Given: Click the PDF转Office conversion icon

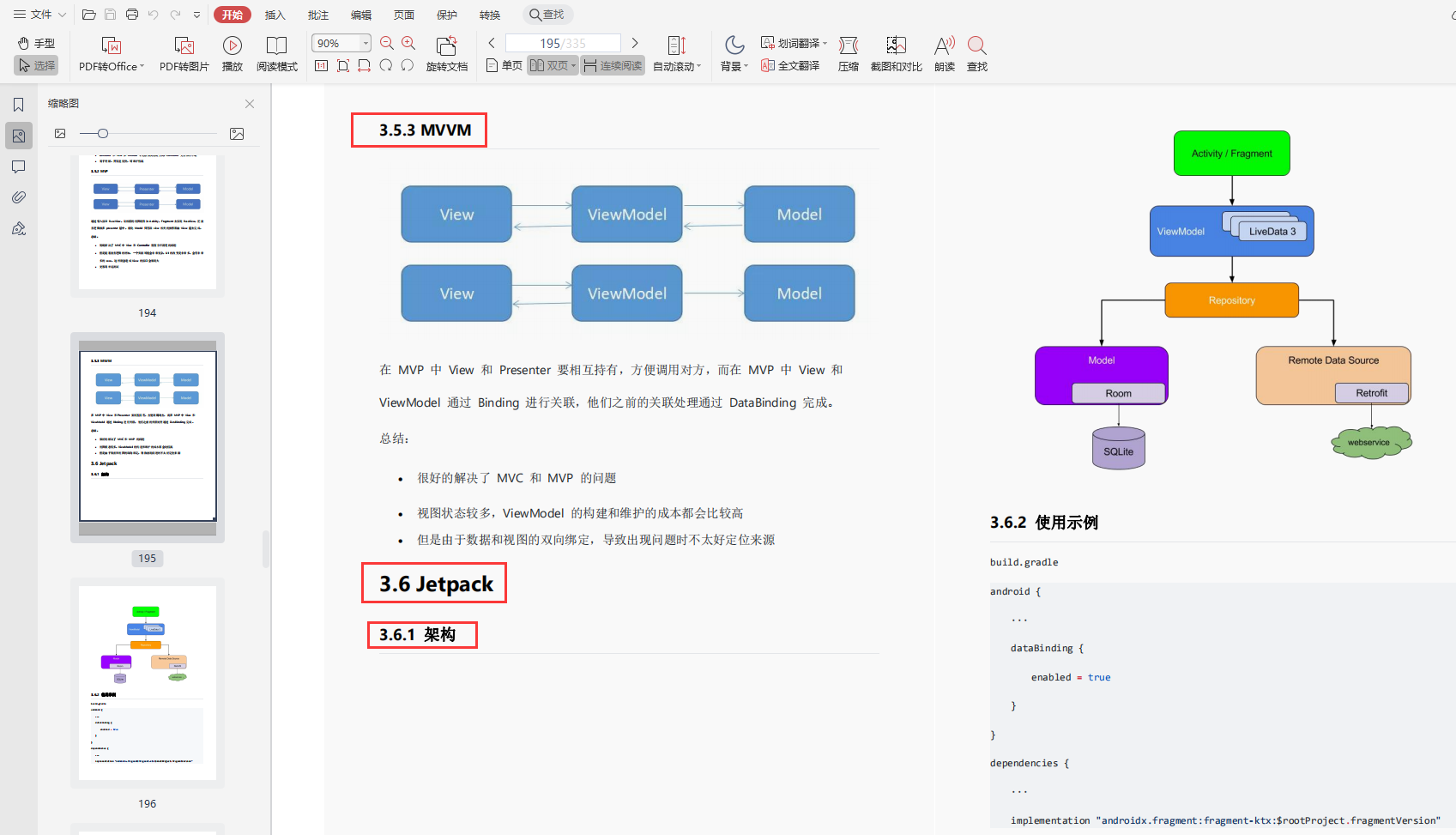Looking at the screenshot, I should (111, 45).
